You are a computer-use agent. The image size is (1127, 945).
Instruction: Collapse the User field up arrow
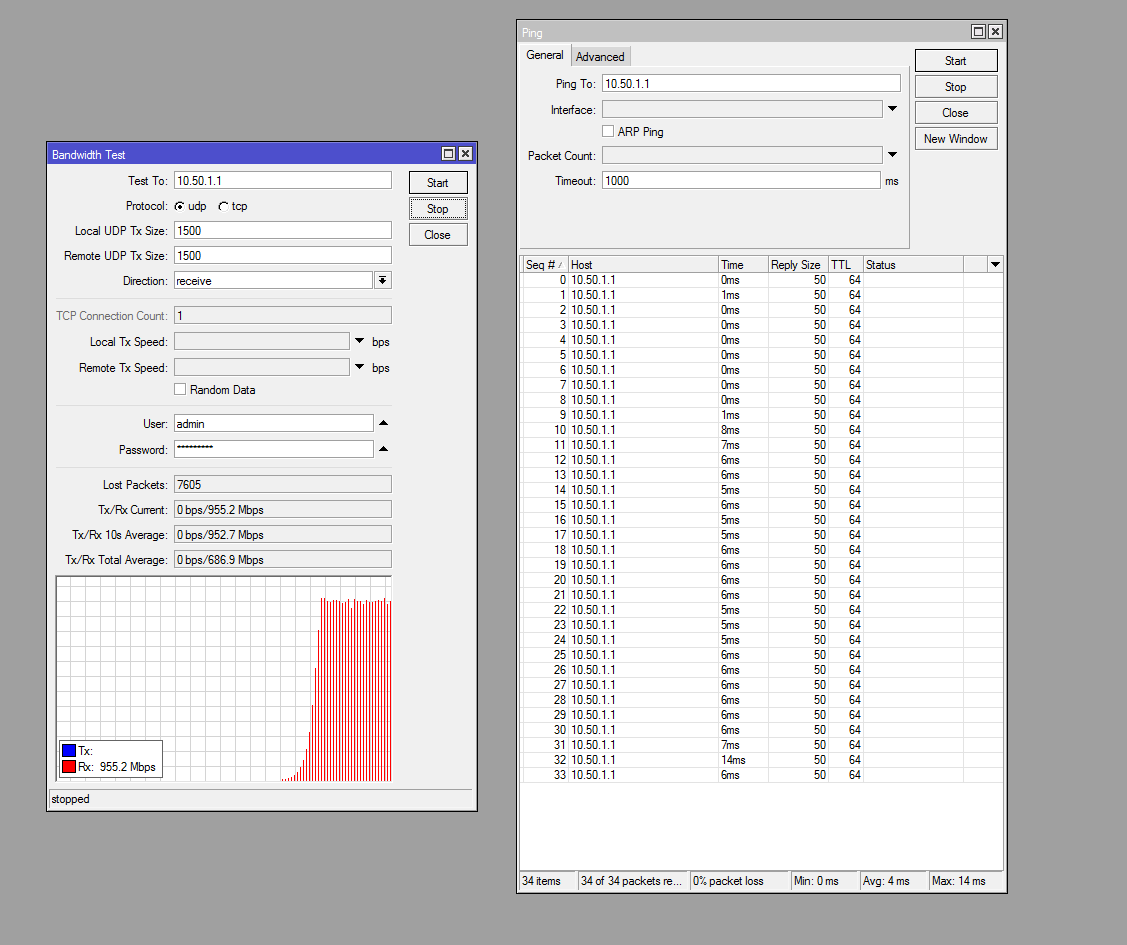point(383,423)
